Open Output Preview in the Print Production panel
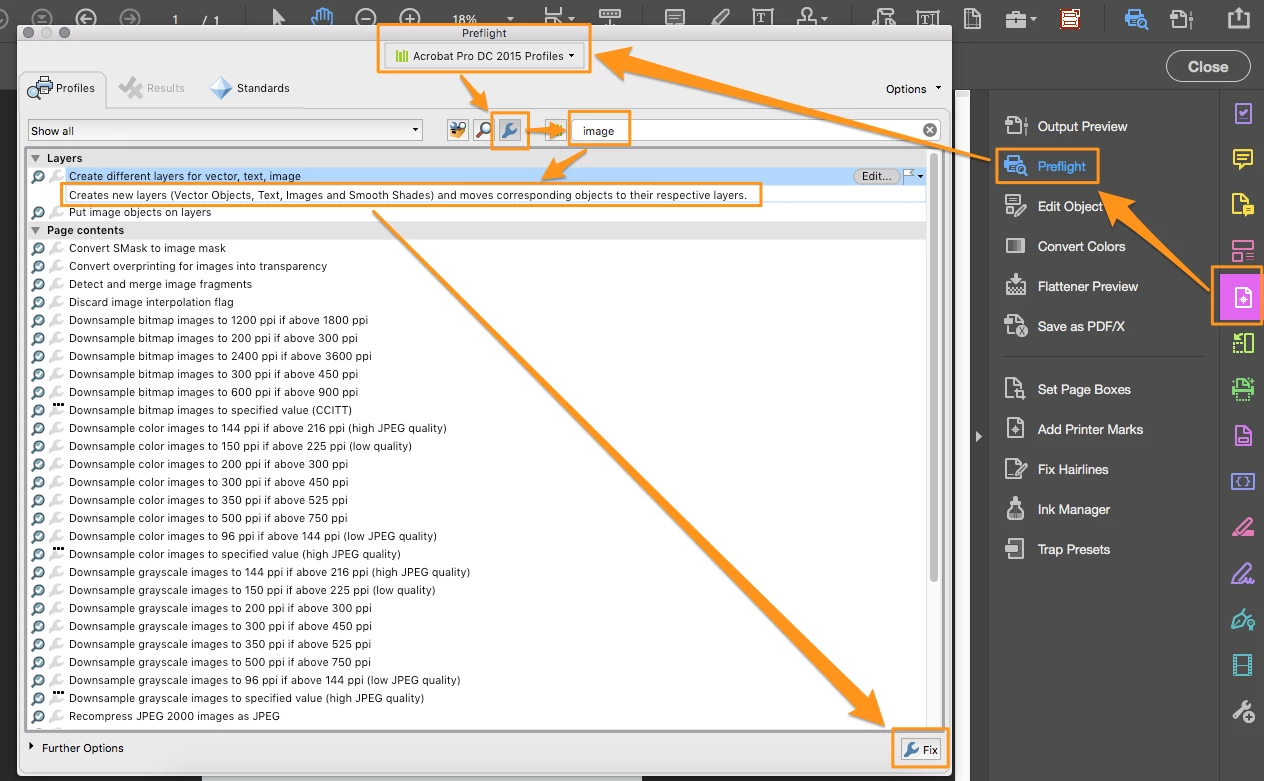The image size is (1264, 781). tap(1066, 126)
